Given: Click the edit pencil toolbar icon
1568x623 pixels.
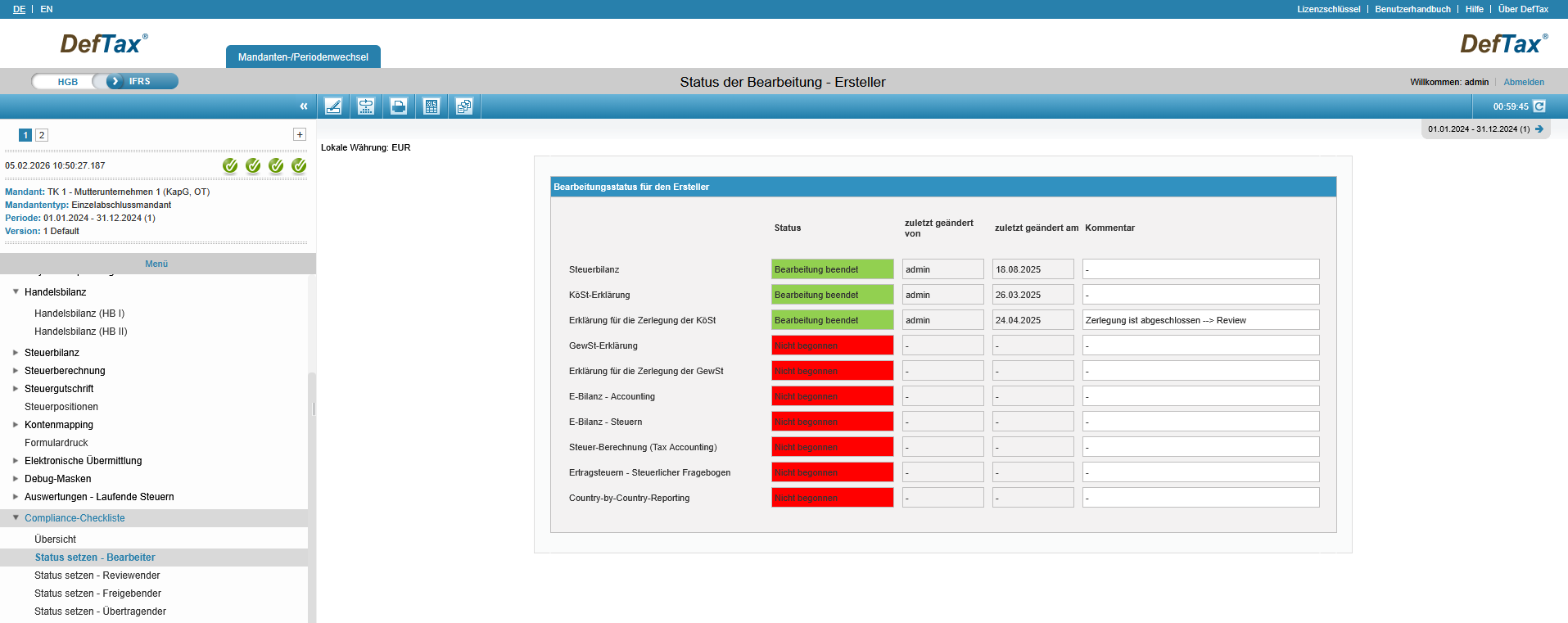Looking at the screenshot, I should pos(333,106).
